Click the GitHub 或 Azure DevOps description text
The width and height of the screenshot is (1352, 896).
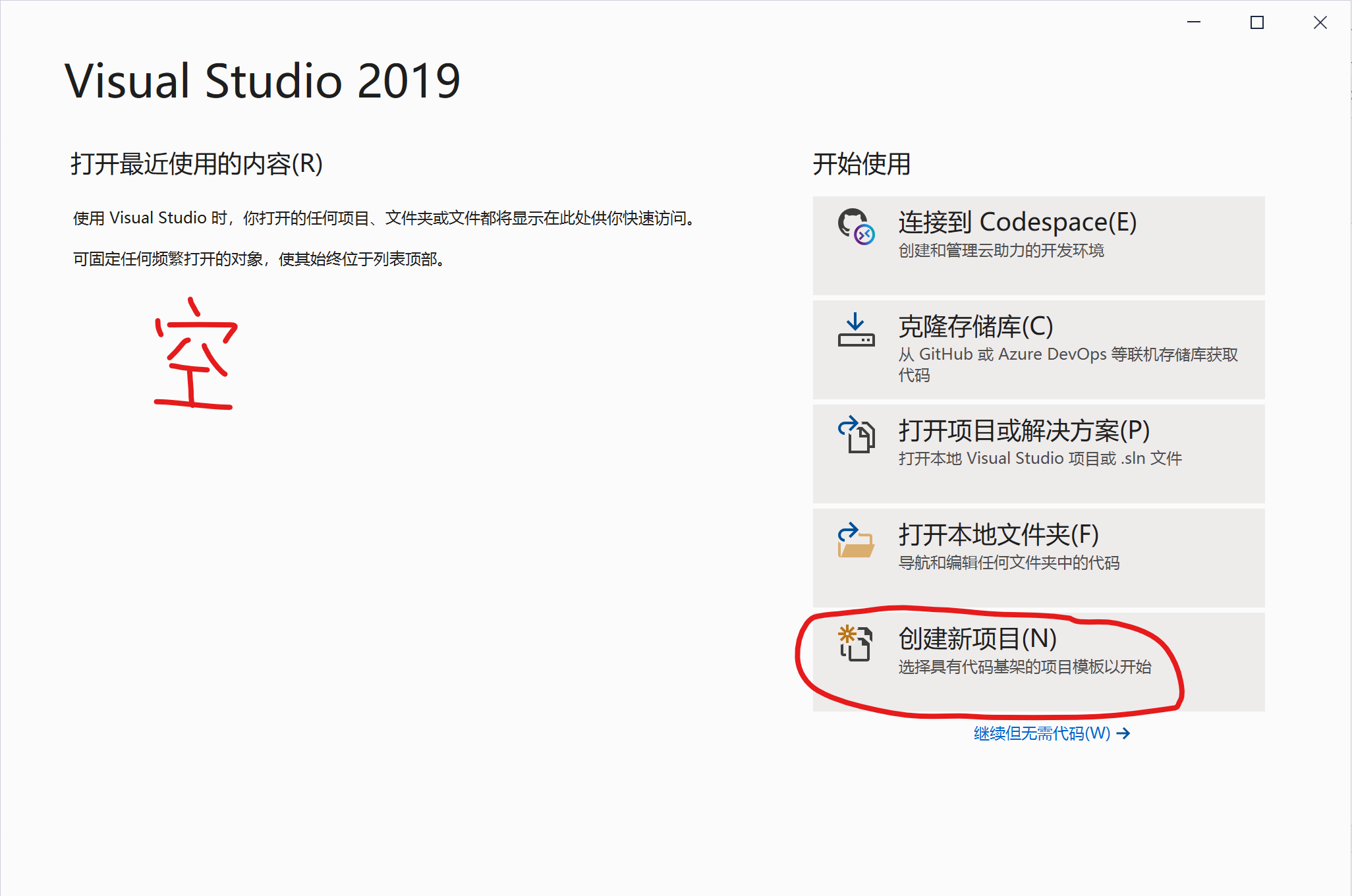[x=1067, y=355]
